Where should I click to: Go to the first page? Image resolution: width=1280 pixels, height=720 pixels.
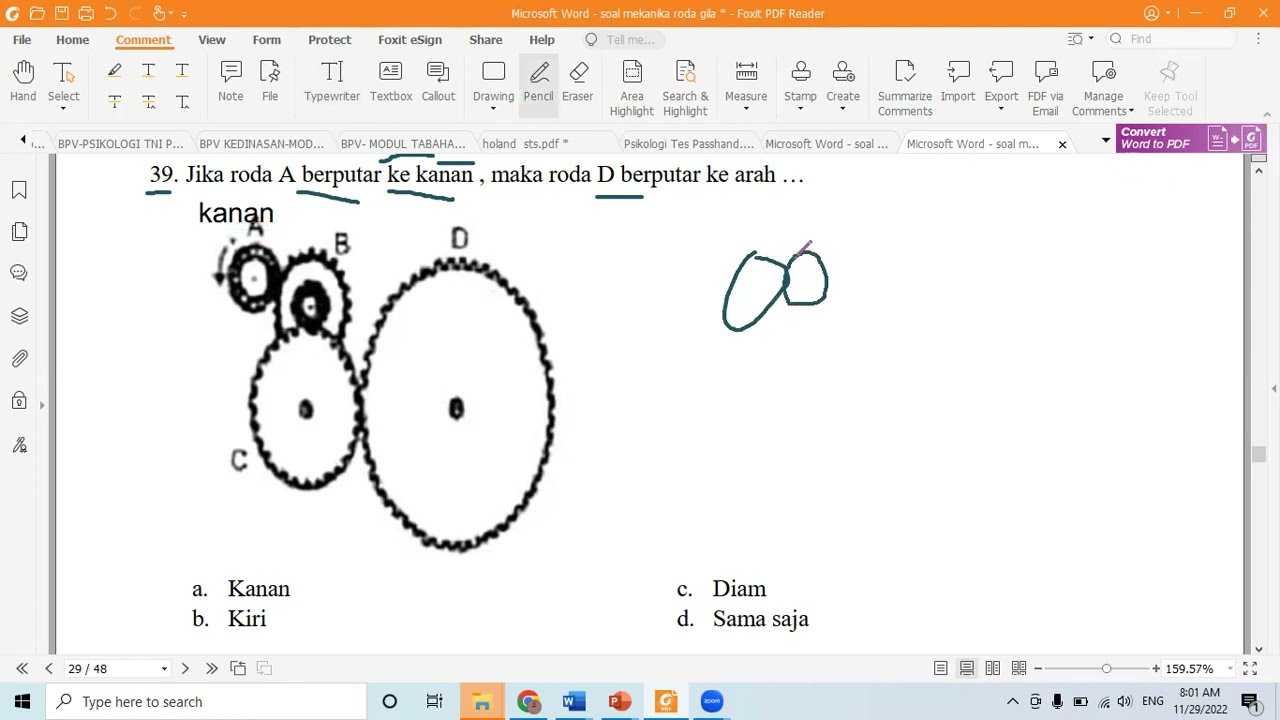click(x=22, y=668)
